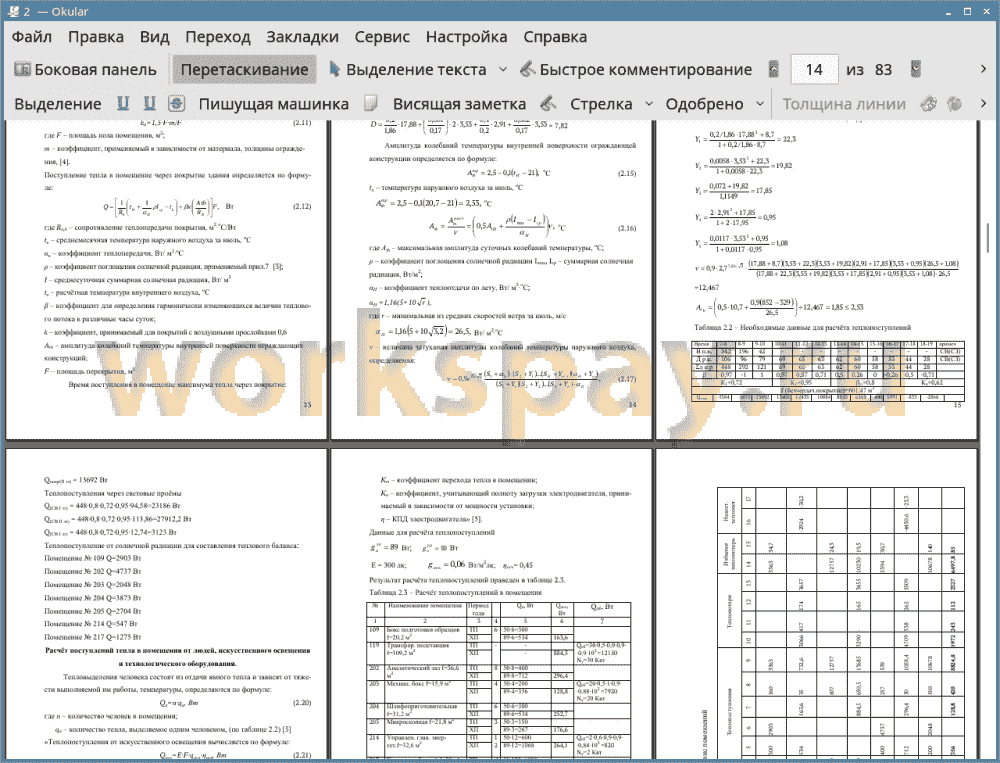The height and width of the screenshot is (763, 1000).
Task: Open the Переход menu
Action: click(x=217, y=37)
